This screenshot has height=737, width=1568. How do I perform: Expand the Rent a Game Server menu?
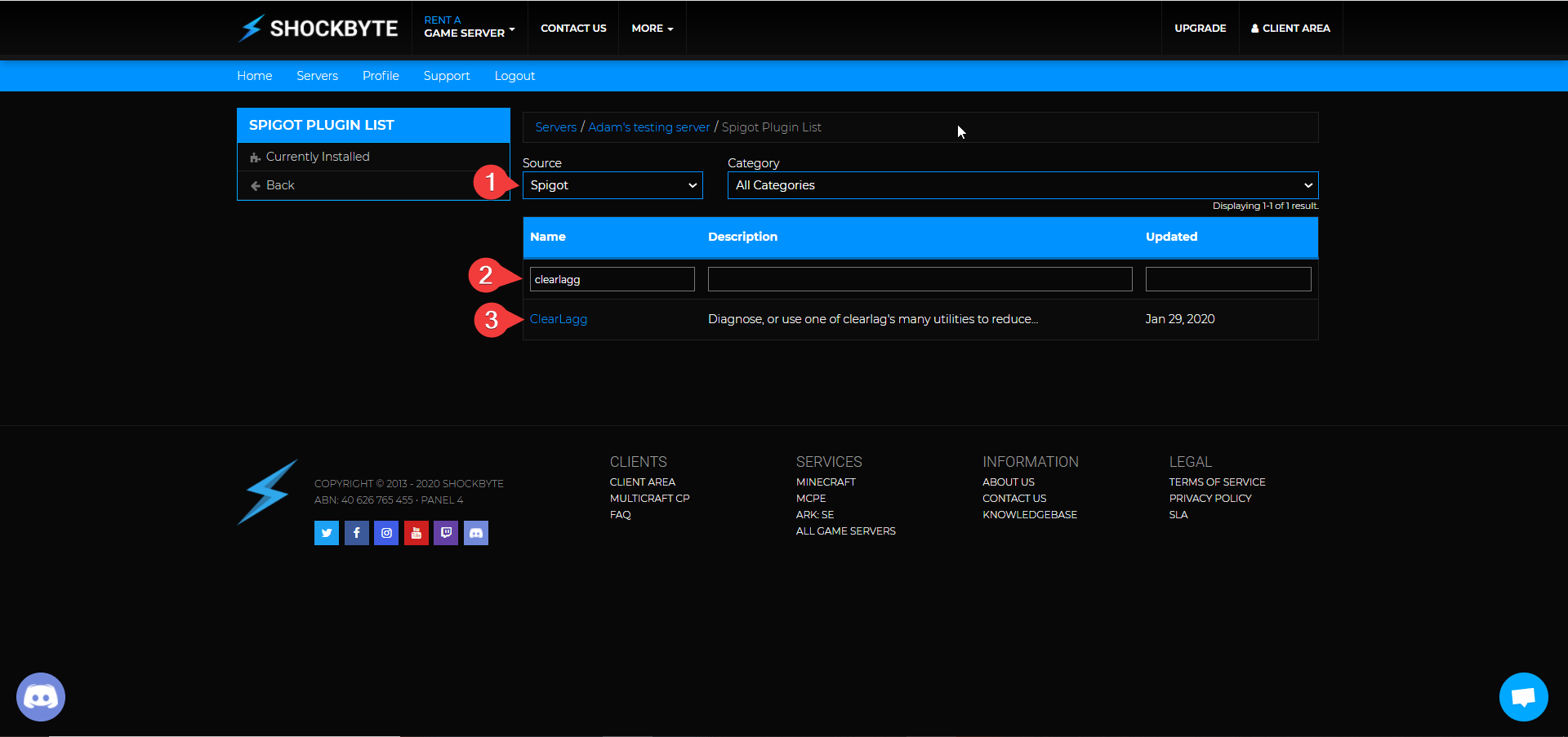[470, 27]
